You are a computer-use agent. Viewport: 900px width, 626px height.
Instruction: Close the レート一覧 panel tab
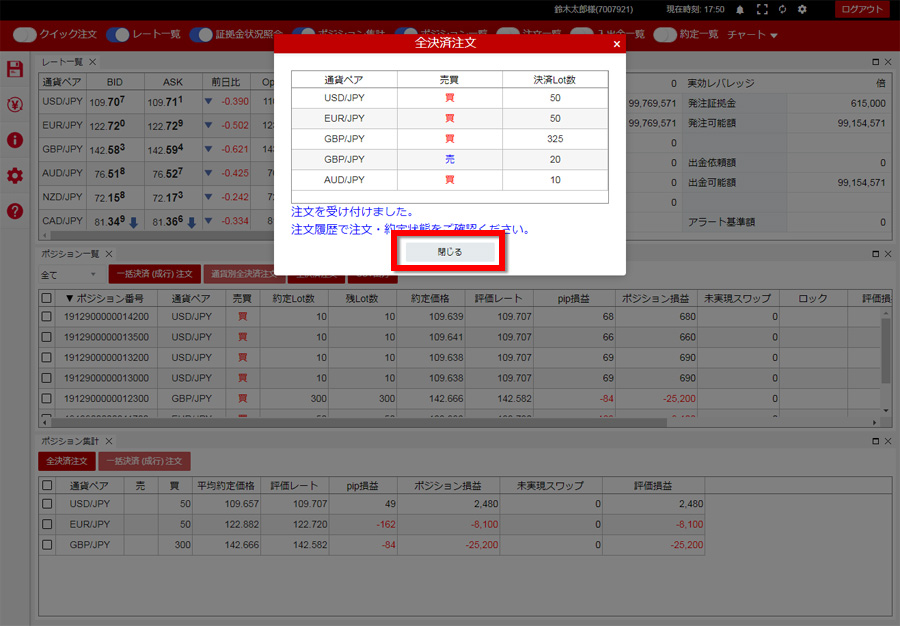coord(92,62)
